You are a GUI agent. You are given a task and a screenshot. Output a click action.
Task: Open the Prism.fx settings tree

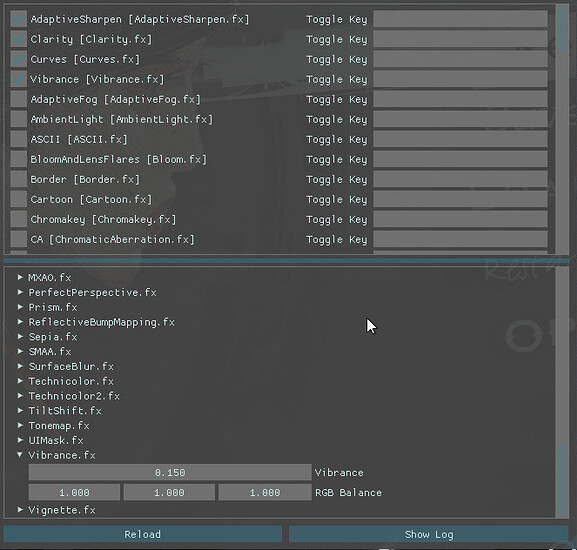point(20,307)
